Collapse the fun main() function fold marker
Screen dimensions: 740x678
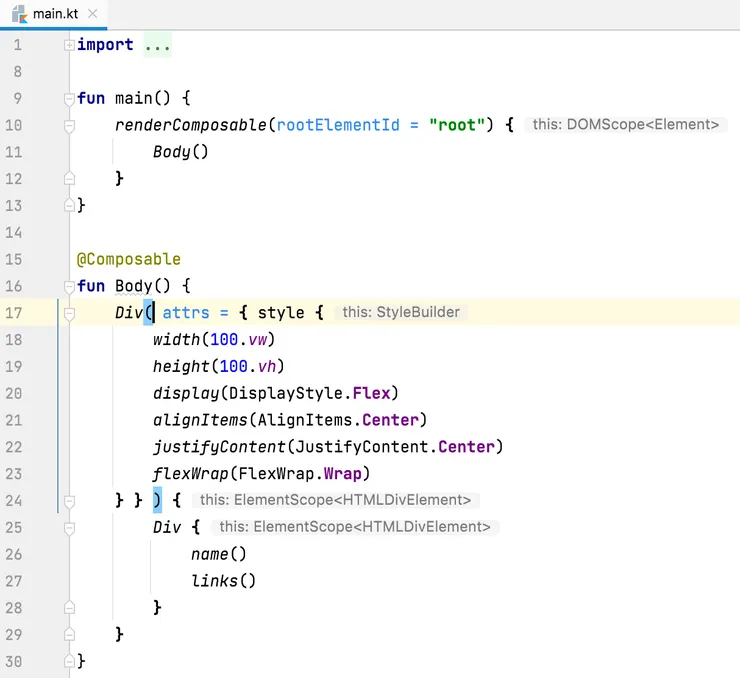click(69, 99)
